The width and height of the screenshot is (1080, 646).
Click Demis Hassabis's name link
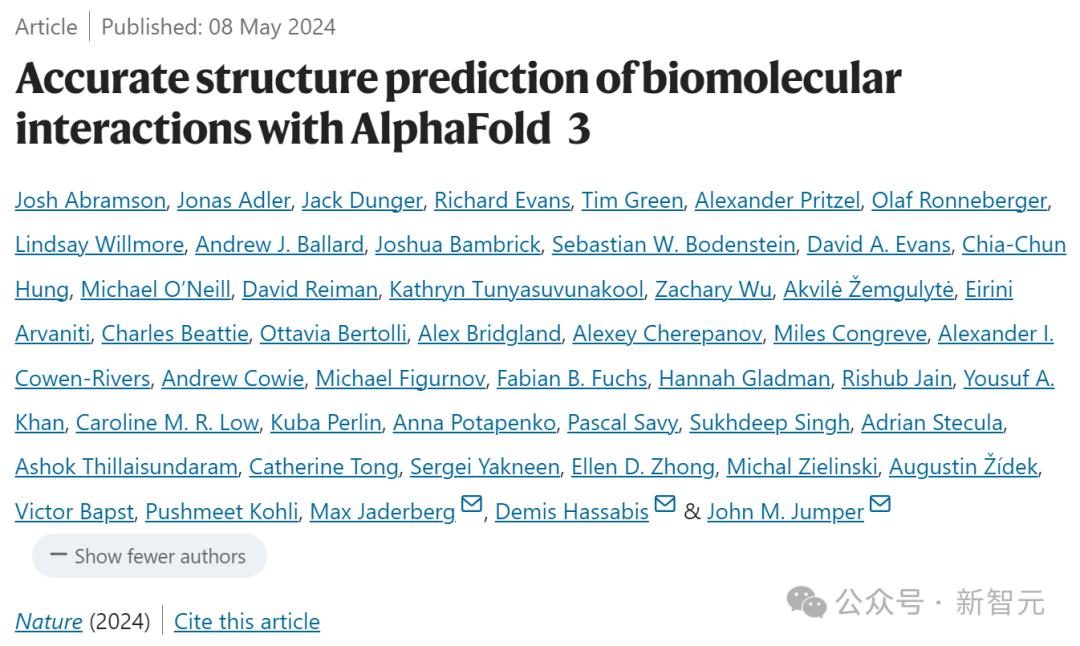[x=573, y=511]
